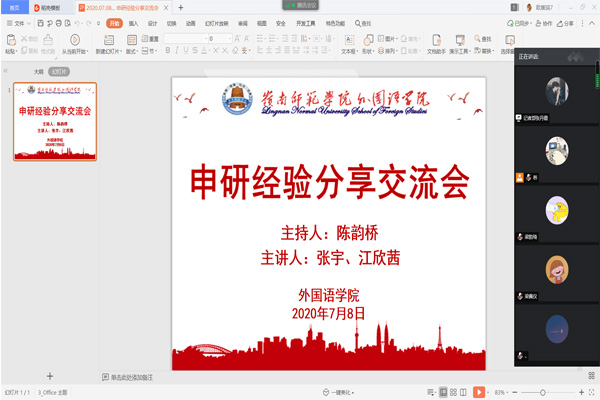The image size is (600, 400).
Task: Toggle Bold text formatting
Action: 167,49
